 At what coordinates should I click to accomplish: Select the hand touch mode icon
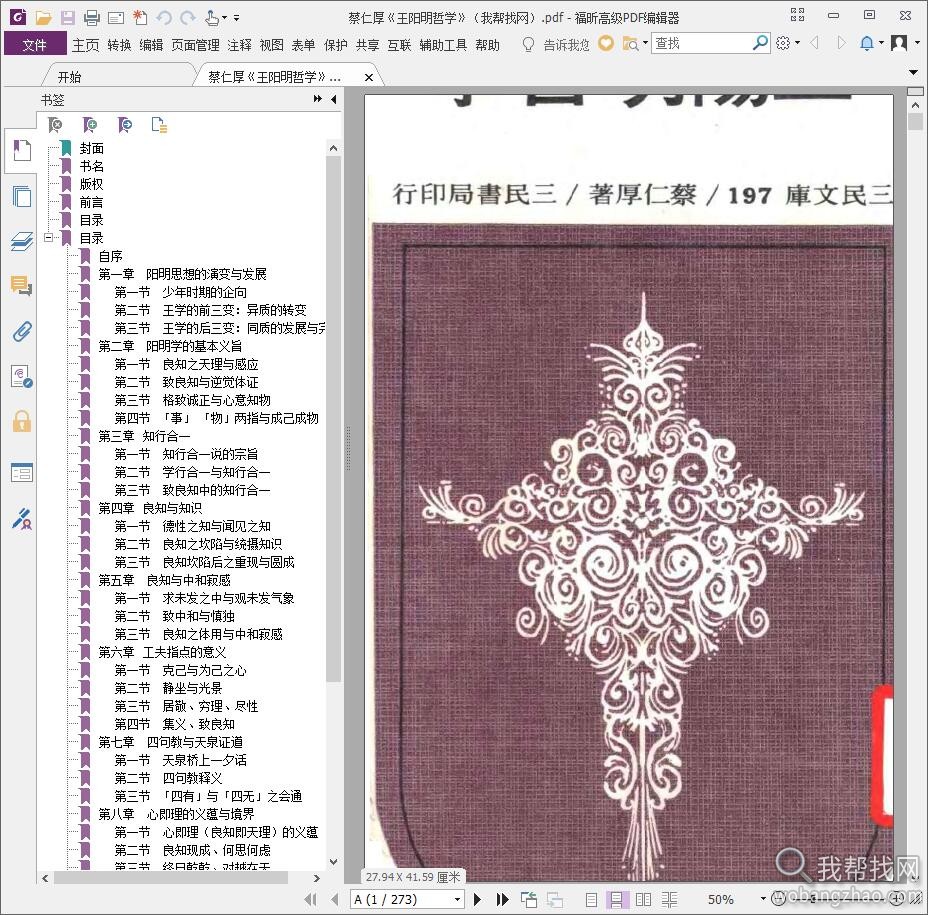pos(212,18)
